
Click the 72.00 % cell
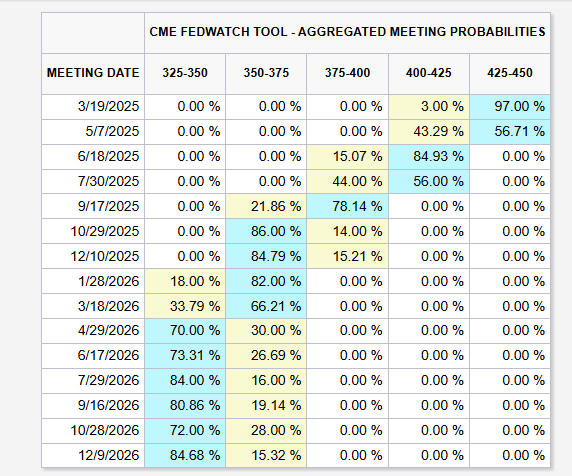coord(185,430)
